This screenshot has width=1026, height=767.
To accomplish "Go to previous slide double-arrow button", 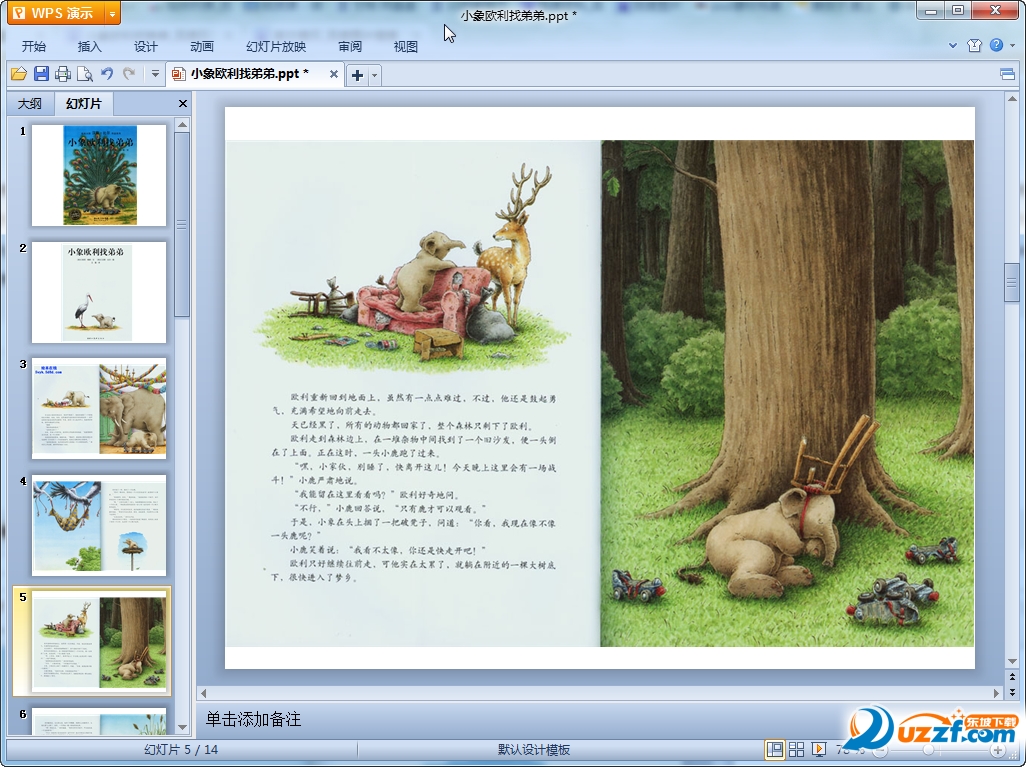I will [1012, 677].
